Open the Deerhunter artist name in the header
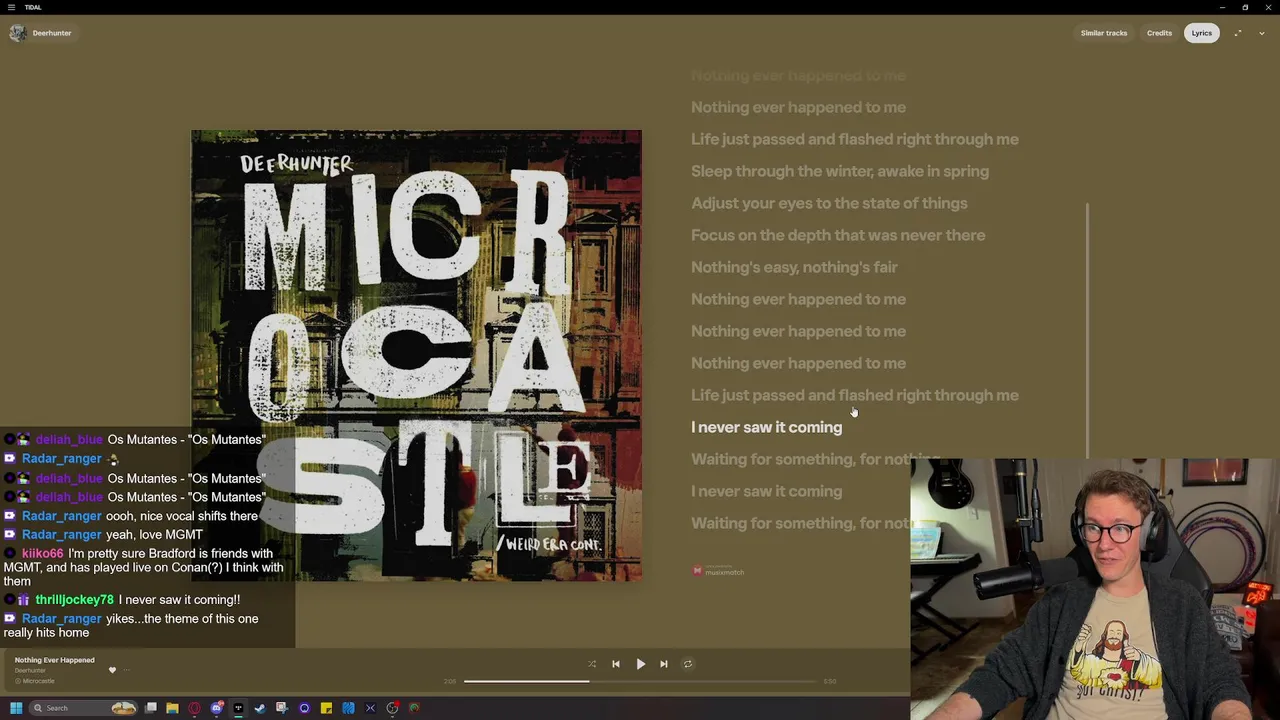 pyautogui.click(x=52, y=33)
